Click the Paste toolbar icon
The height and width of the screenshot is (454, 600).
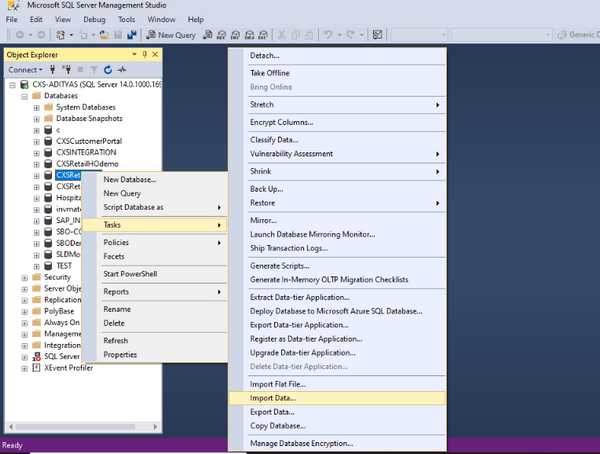(x=309, y=35)
